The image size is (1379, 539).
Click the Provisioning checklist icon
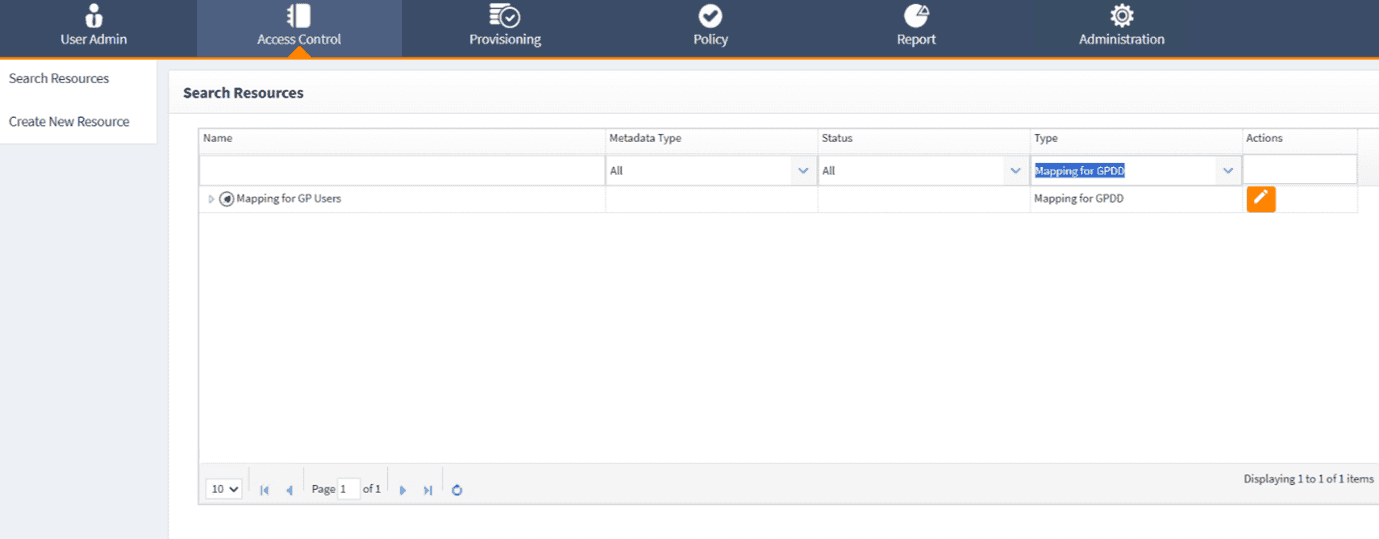click(504, 16)
